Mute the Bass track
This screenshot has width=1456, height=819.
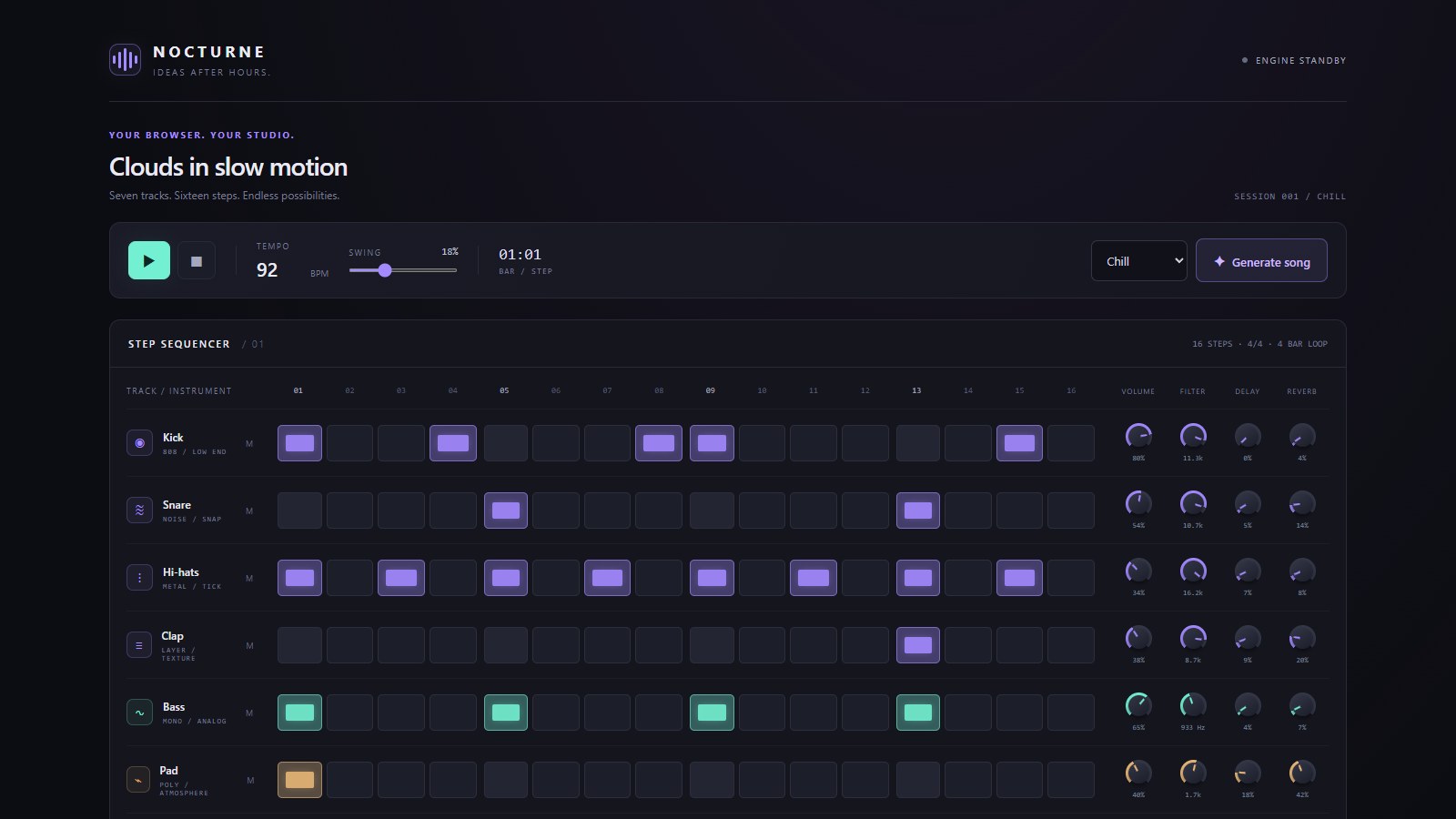(x=249, y=713)
